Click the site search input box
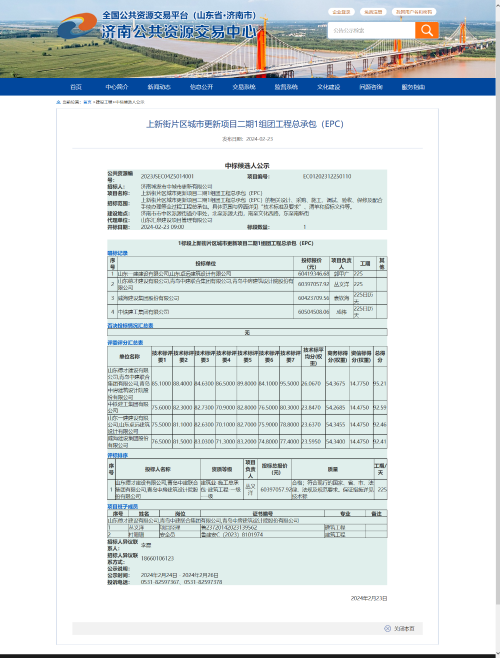Screen dimensions: 500x658 (x=371, y=30)
